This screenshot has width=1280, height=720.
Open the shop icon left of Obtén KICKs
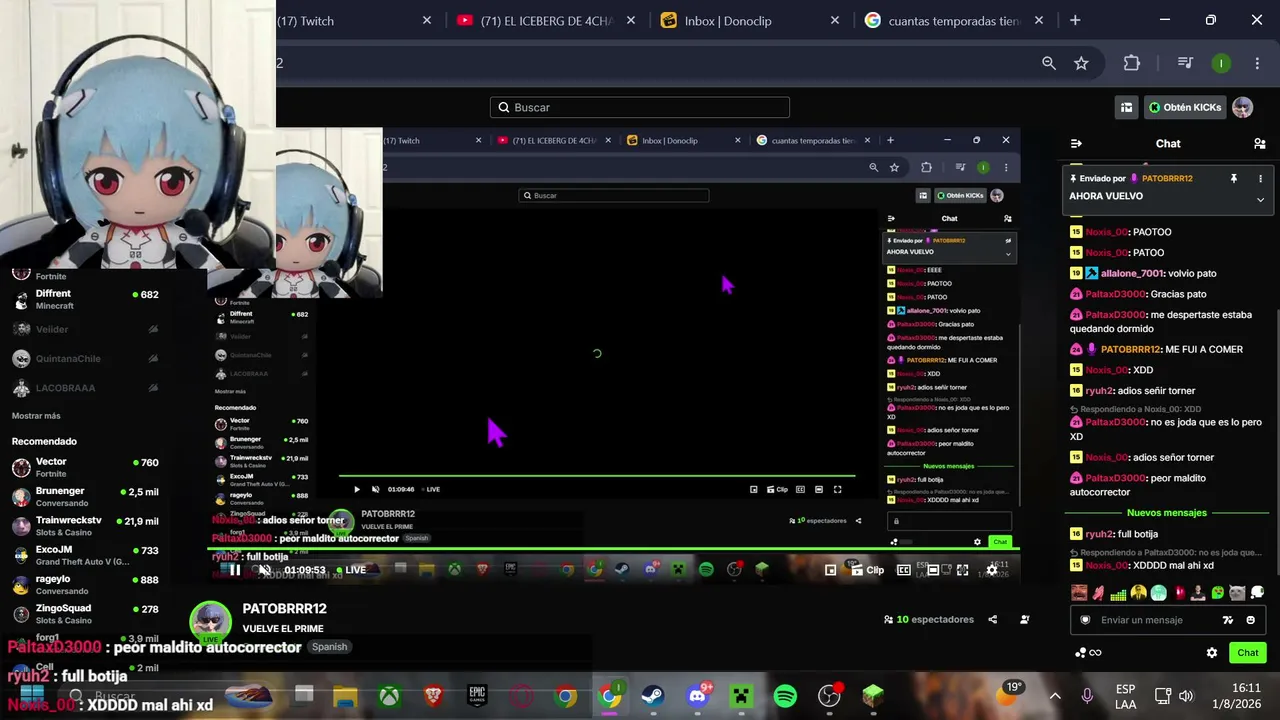[x=1127, y=107]
